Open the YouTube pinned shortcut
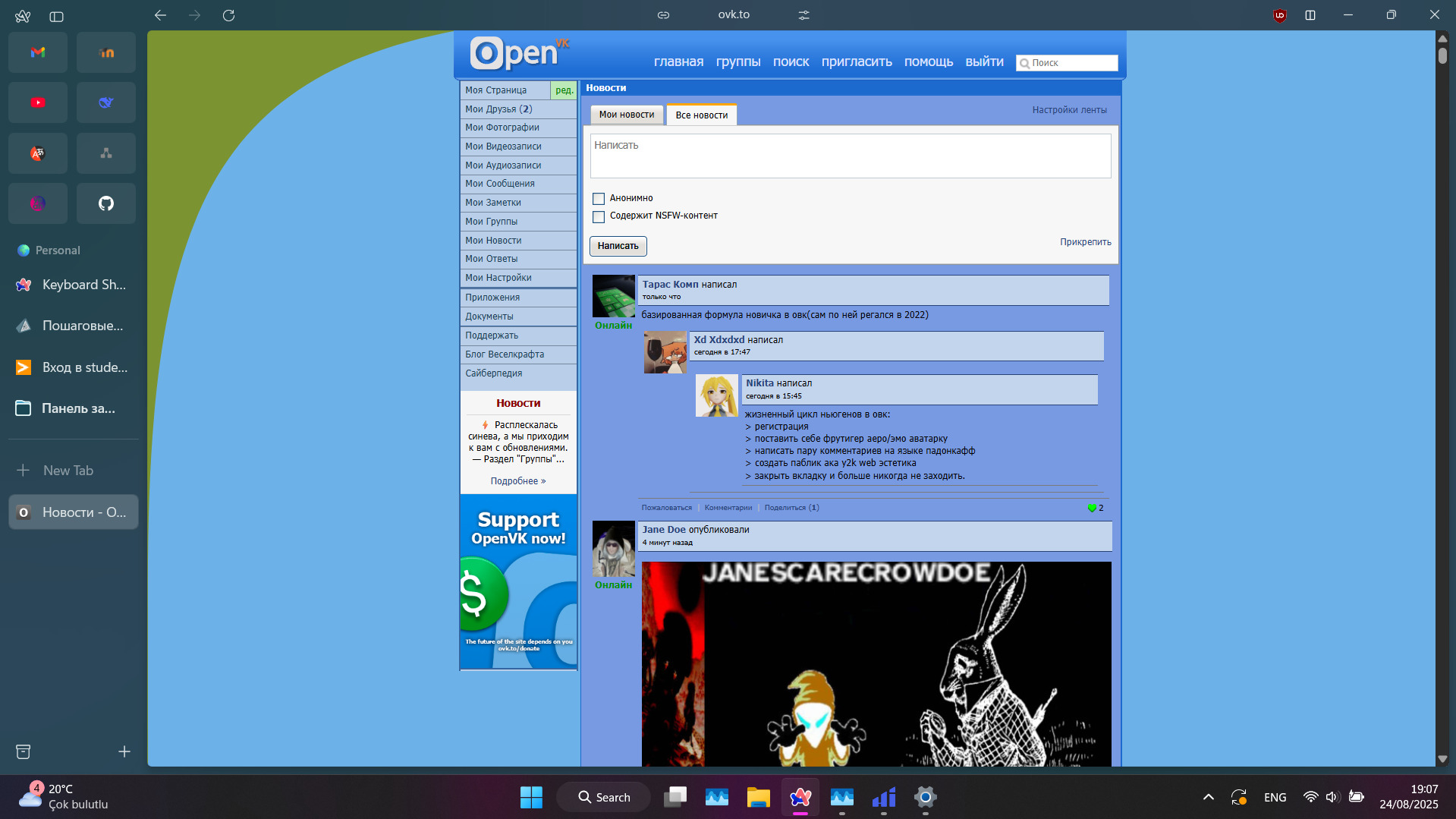 click(38, 102)
